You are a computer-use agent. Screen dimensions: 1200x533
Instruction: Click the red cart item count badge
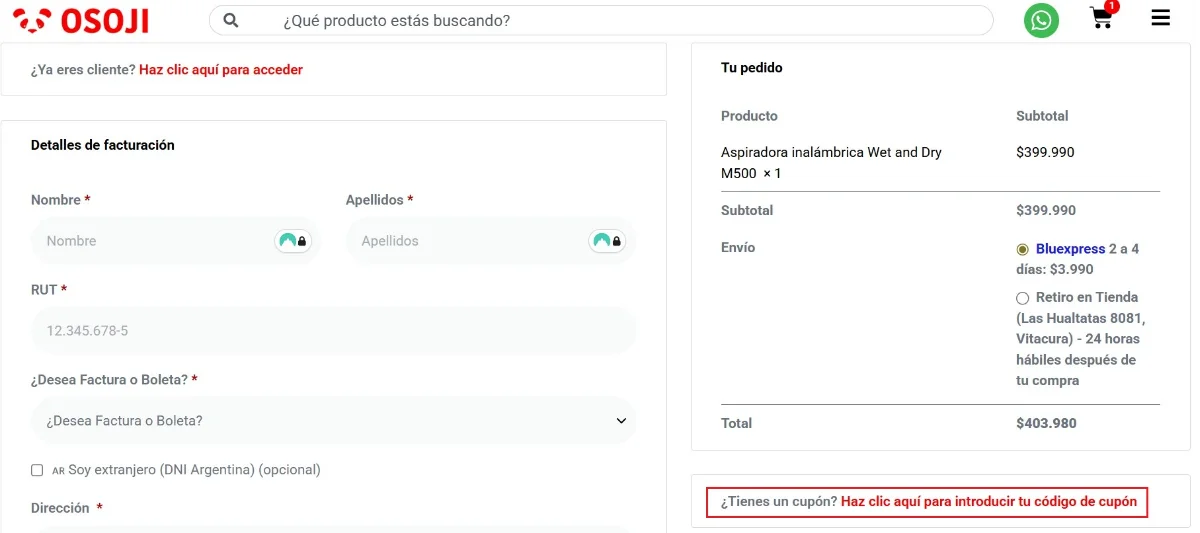tap(1112, 6)
